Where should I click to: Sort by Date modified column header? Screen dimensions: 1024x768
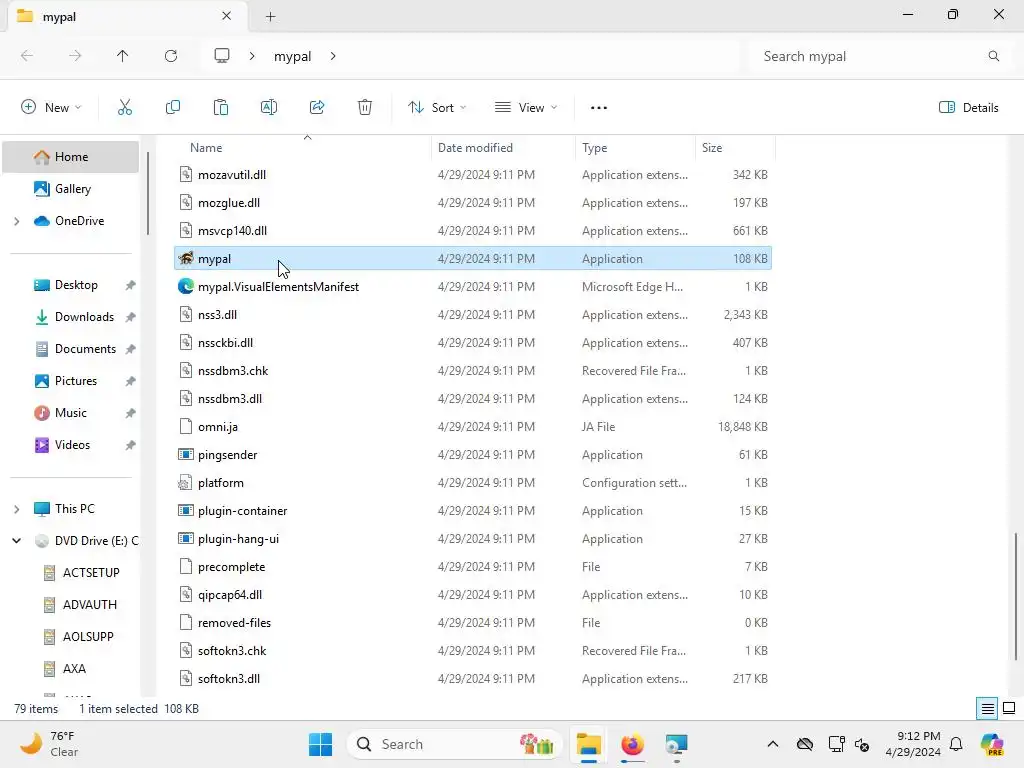(x=504, y=148)
